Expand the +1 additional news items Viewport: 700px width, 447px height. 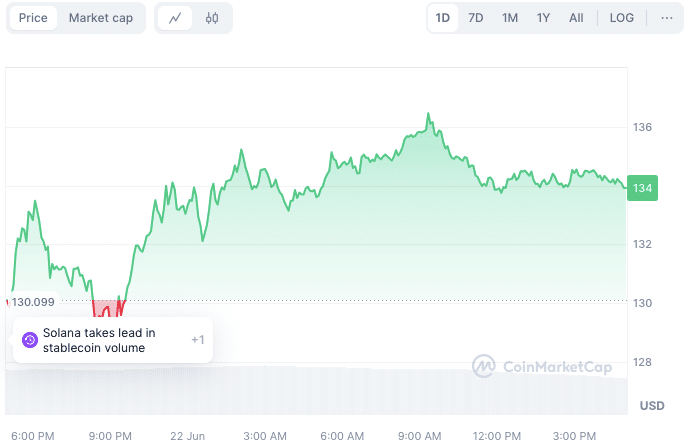point(197,340)
